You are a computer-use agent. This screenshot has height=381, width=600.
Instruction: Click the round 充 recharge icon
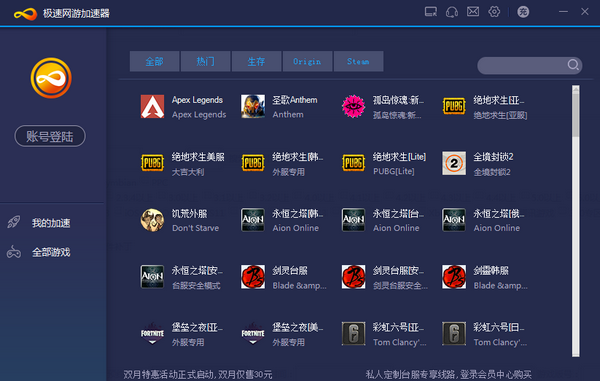(523, 12)
